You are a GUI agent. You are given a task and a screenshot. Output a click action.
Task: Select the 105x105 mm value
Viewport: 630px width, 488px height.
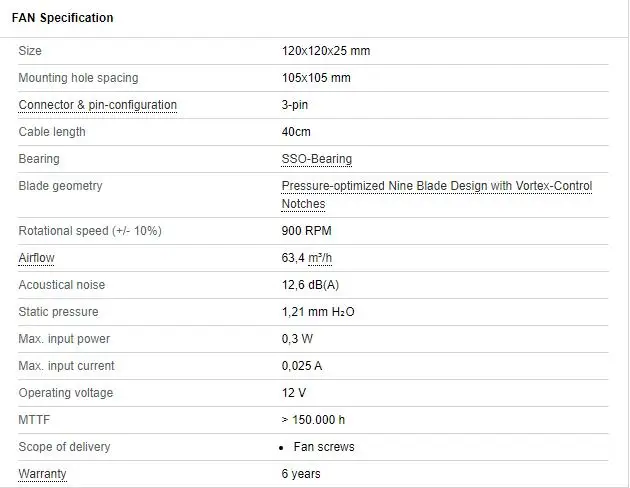[x=316, y=78]
